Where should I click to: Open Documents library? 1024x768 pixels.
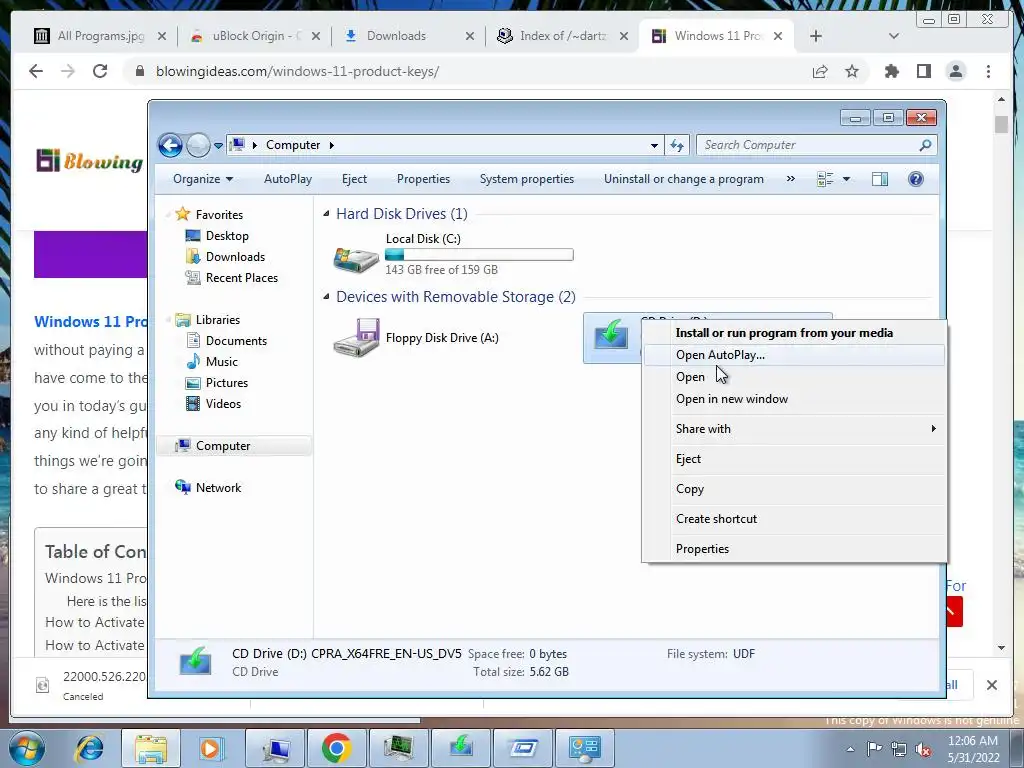pos(236,340)
